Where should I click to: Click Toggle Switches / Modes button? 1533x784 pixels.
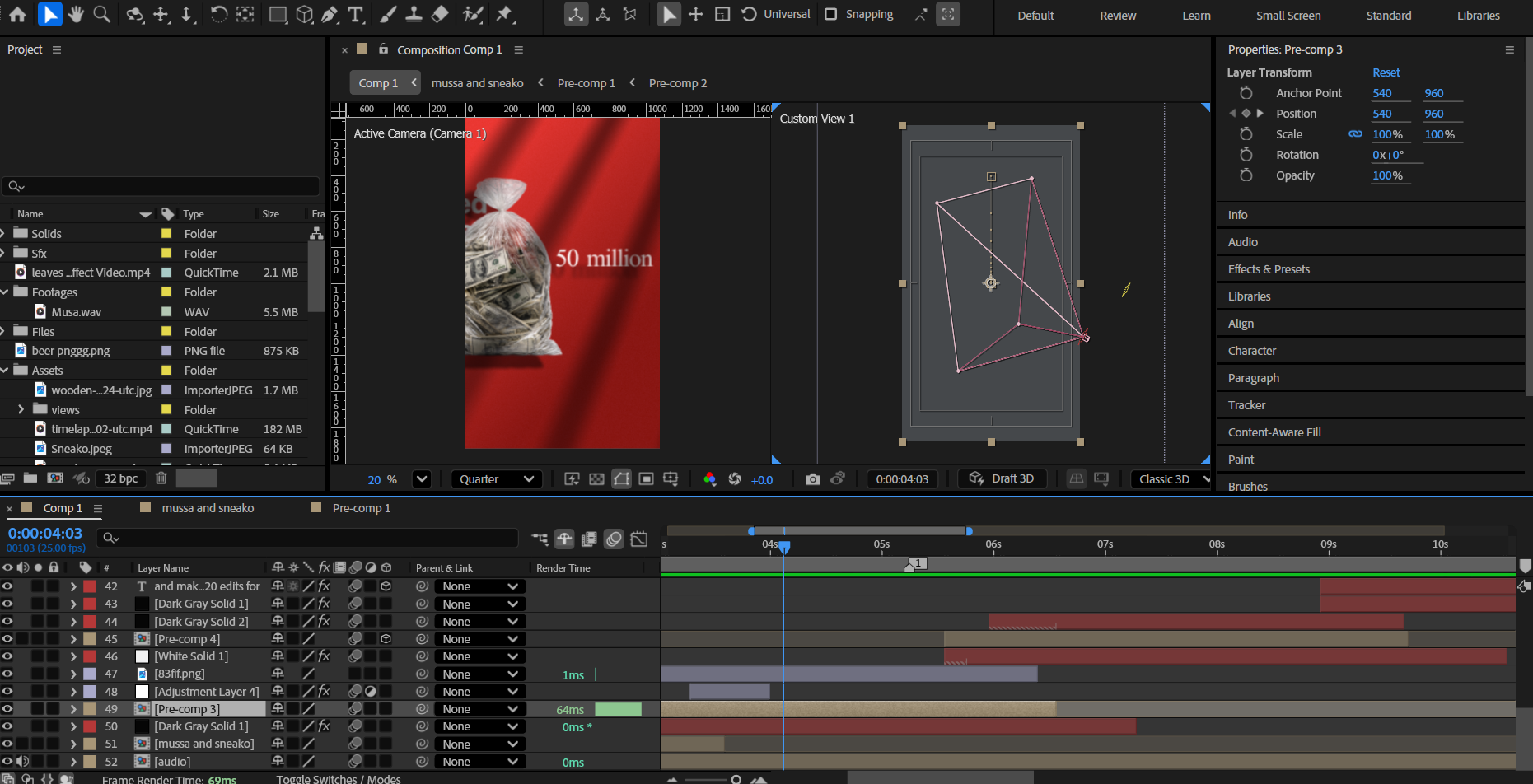(x=339, y=778)
